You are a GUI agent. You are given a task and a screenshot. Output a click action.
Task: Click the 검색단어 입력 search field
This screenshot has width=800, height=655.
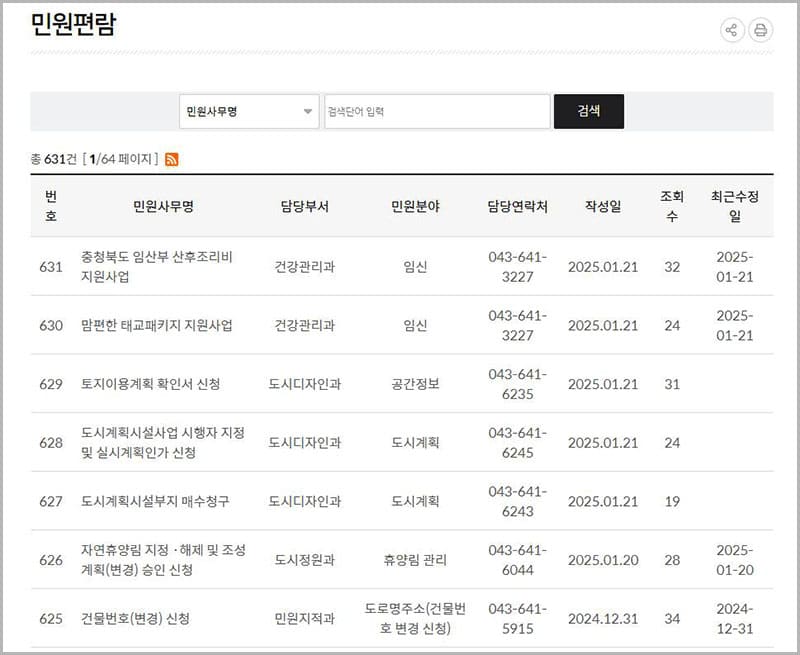(x=437, y=112)
